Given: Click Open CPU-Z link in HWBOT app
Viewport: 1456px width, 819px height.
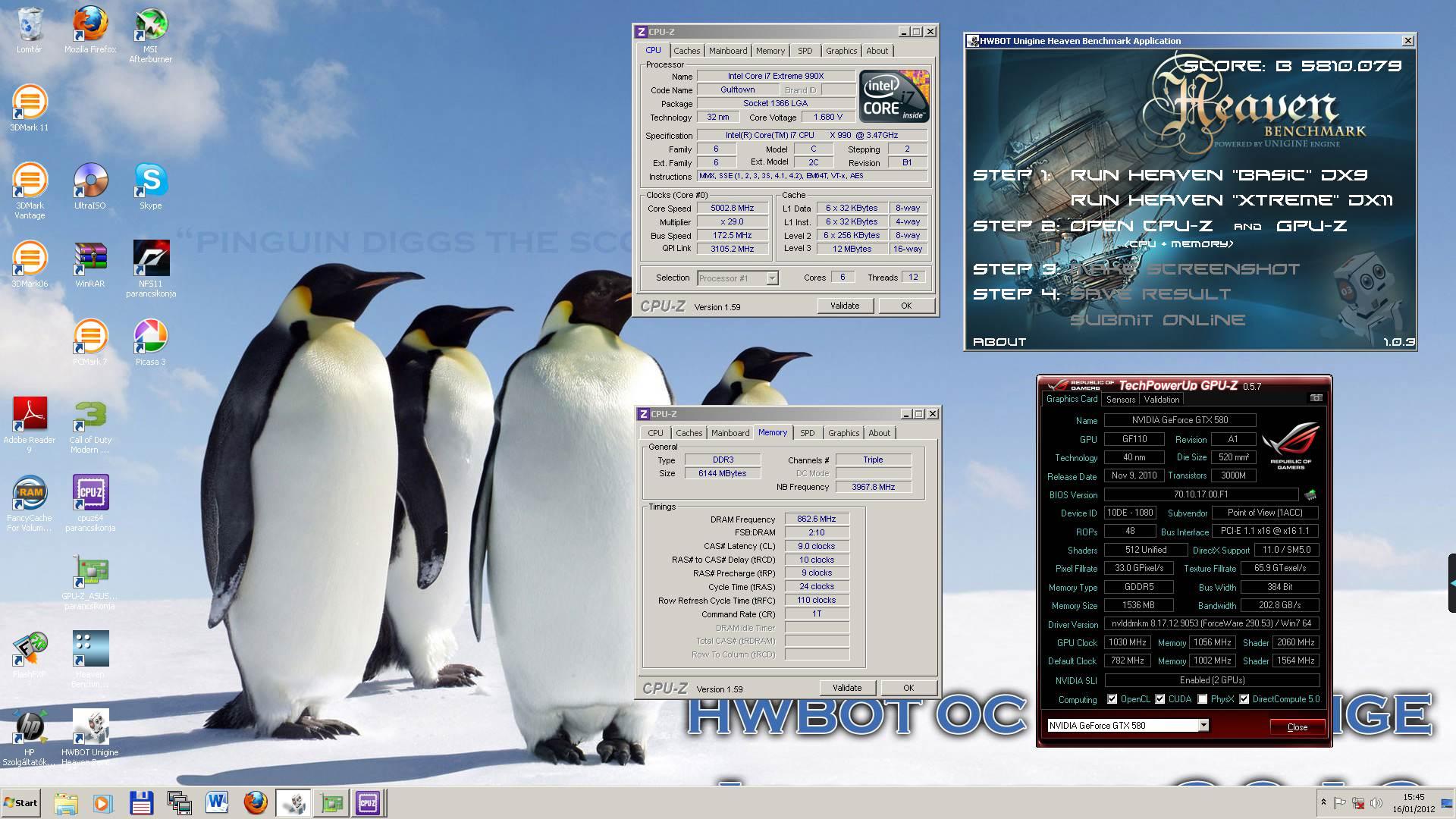Looking at the screenshot, I should click(x=1141, y=226).
